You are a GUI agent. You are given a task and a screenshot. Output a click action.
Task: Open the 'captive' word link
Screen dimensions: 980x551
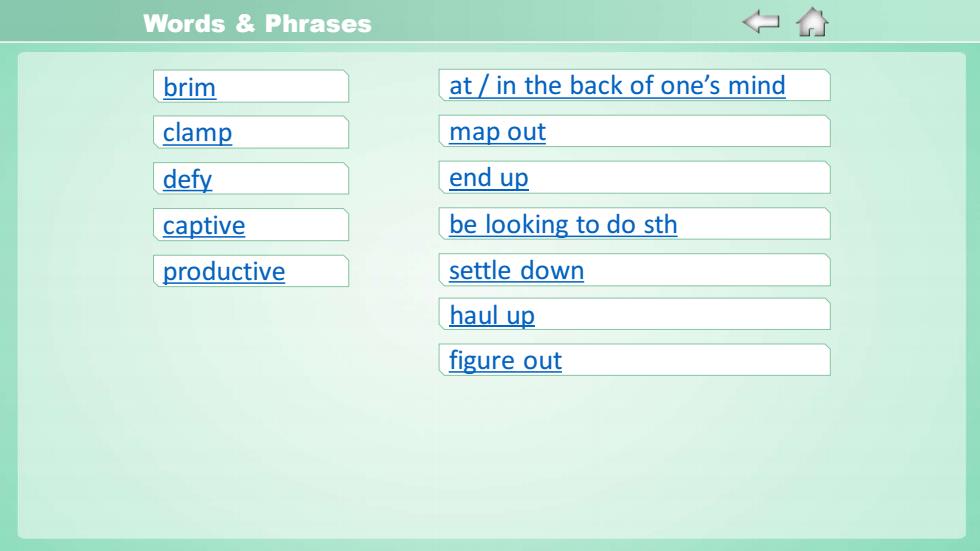pos(204,226)
